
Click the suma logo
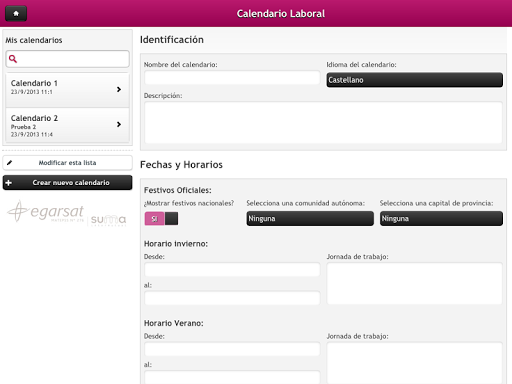pyautogui.click(x=108, y=219)
